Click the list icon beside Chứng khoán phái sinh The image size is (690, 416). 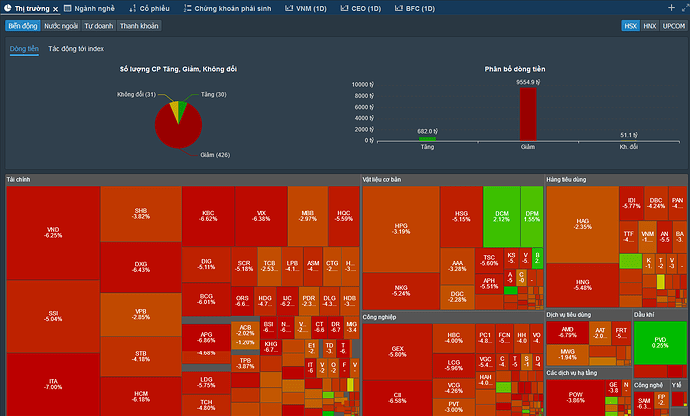point(187,8)
